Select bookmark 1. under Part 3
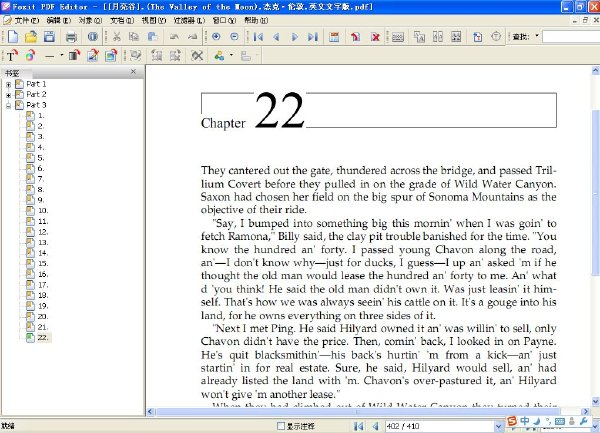The image size is (600, 433). click(x=41, y=116)
